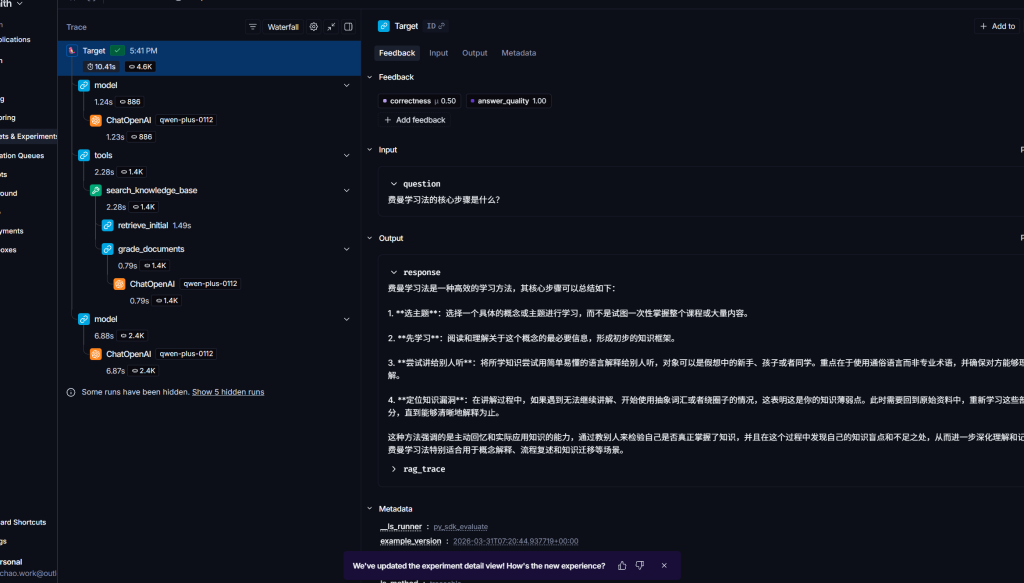Image resolution: width=1024 pixels, height=583 pixels.
Task: Click the grade_documents run icon
Action: 107,249
